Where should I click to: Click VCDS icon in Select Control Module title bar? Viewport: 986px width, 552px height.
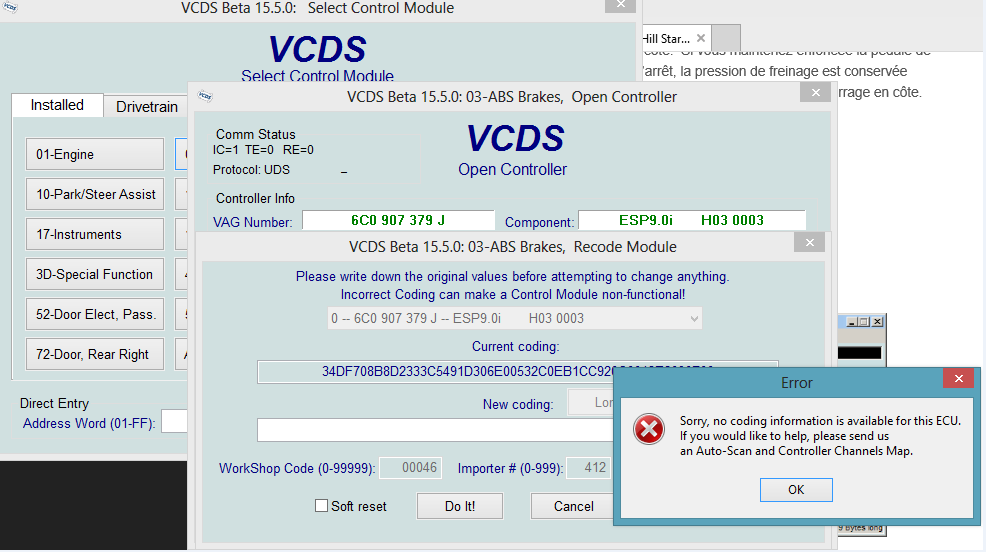(x=9, y=8)
